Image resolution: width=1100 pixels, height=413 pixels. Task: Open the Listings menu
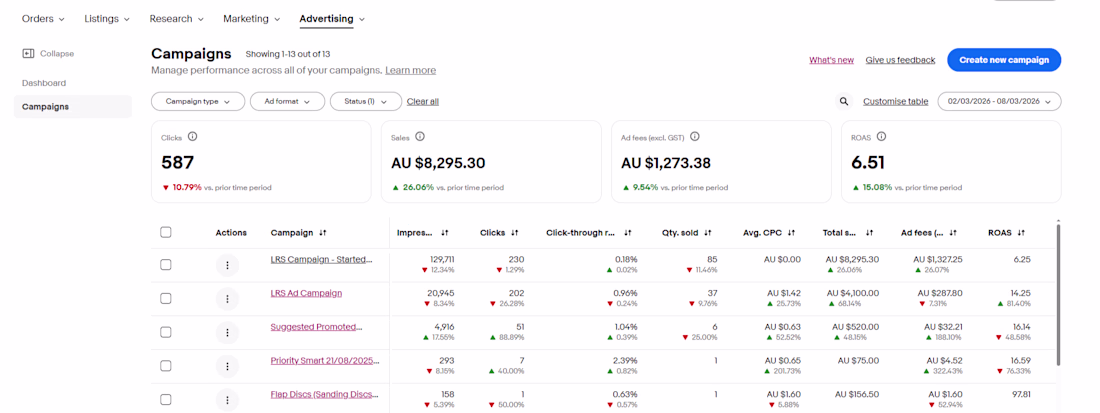point(107,19)
